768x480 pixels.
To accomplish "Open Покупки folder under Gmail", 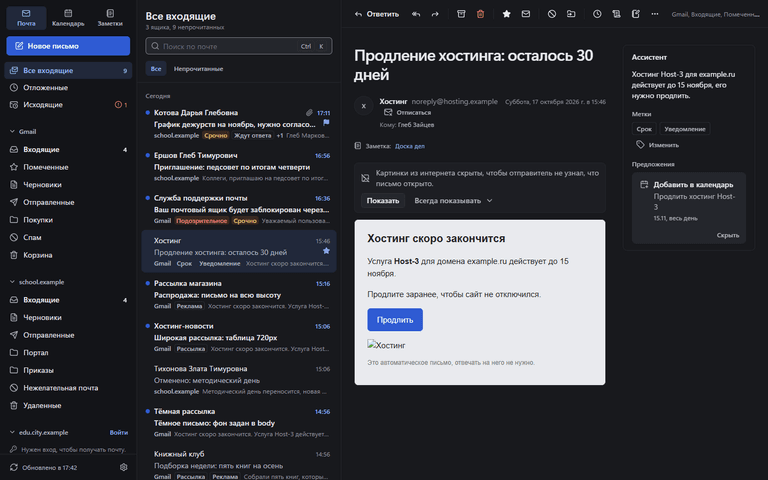I will [x=68, y=220].
